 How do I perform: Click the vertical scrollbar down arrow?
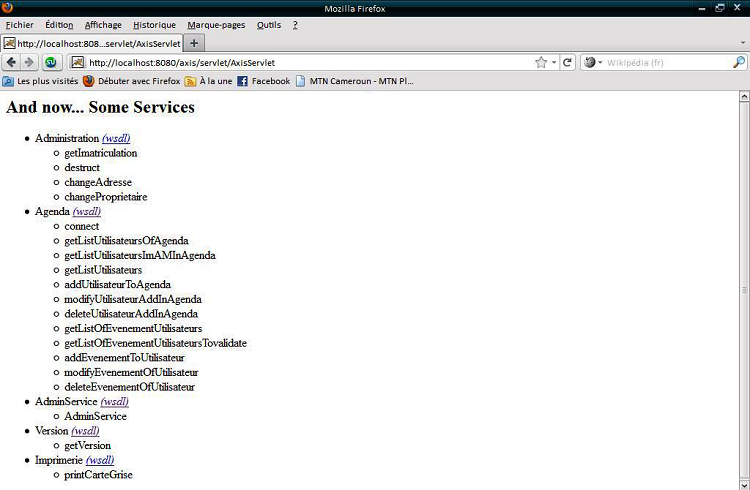(x=743, y=483)
